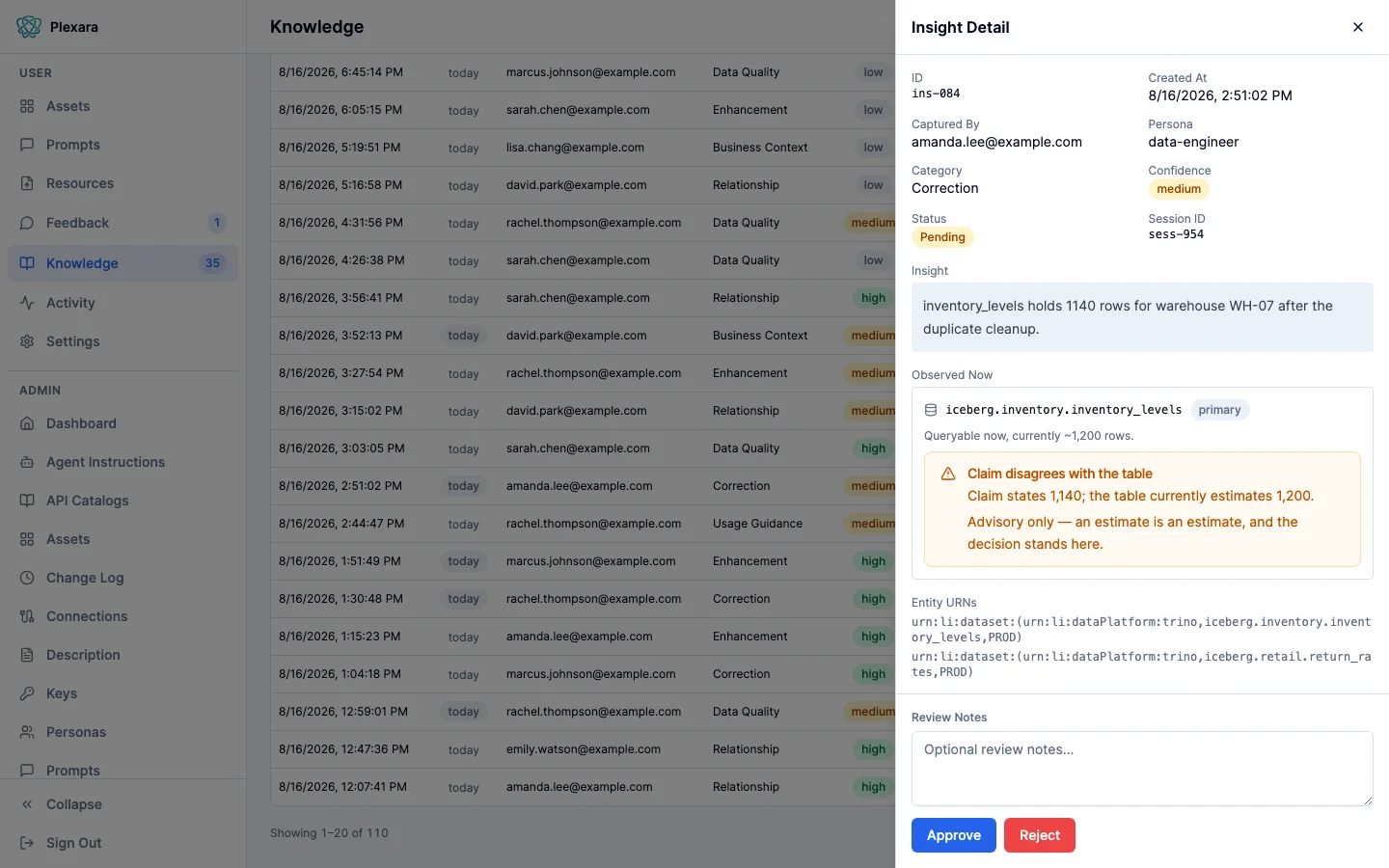This screenshot has width=1389, height=868.
Task: Click the Personas people icon
Action: coord(27,732)
